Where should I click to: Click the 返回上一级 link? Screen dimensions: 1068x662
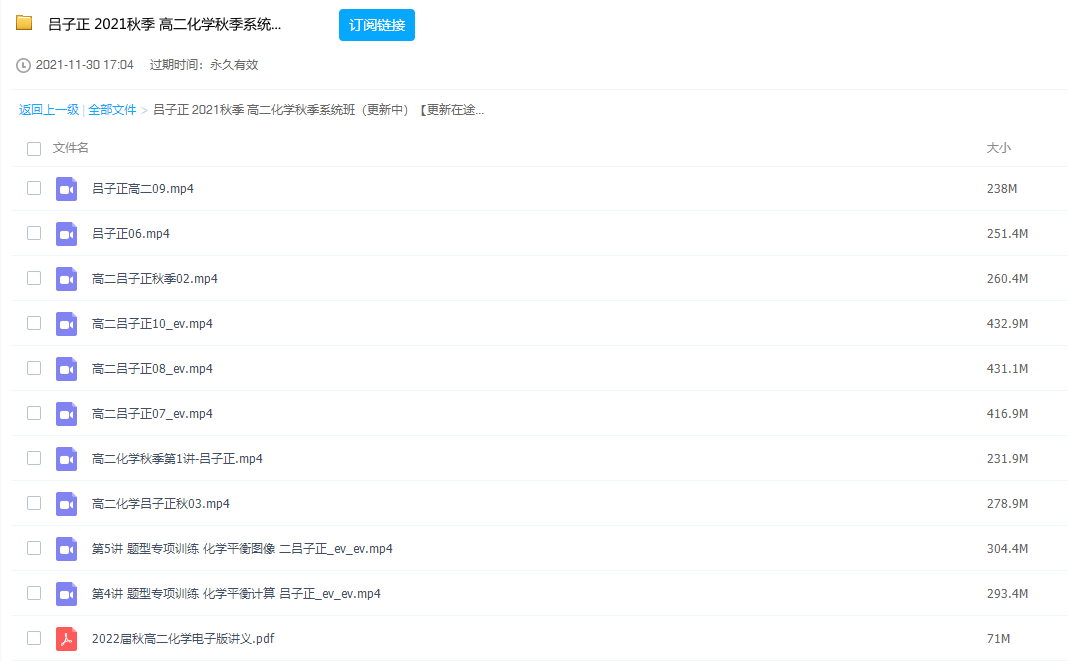pos(48,109)
